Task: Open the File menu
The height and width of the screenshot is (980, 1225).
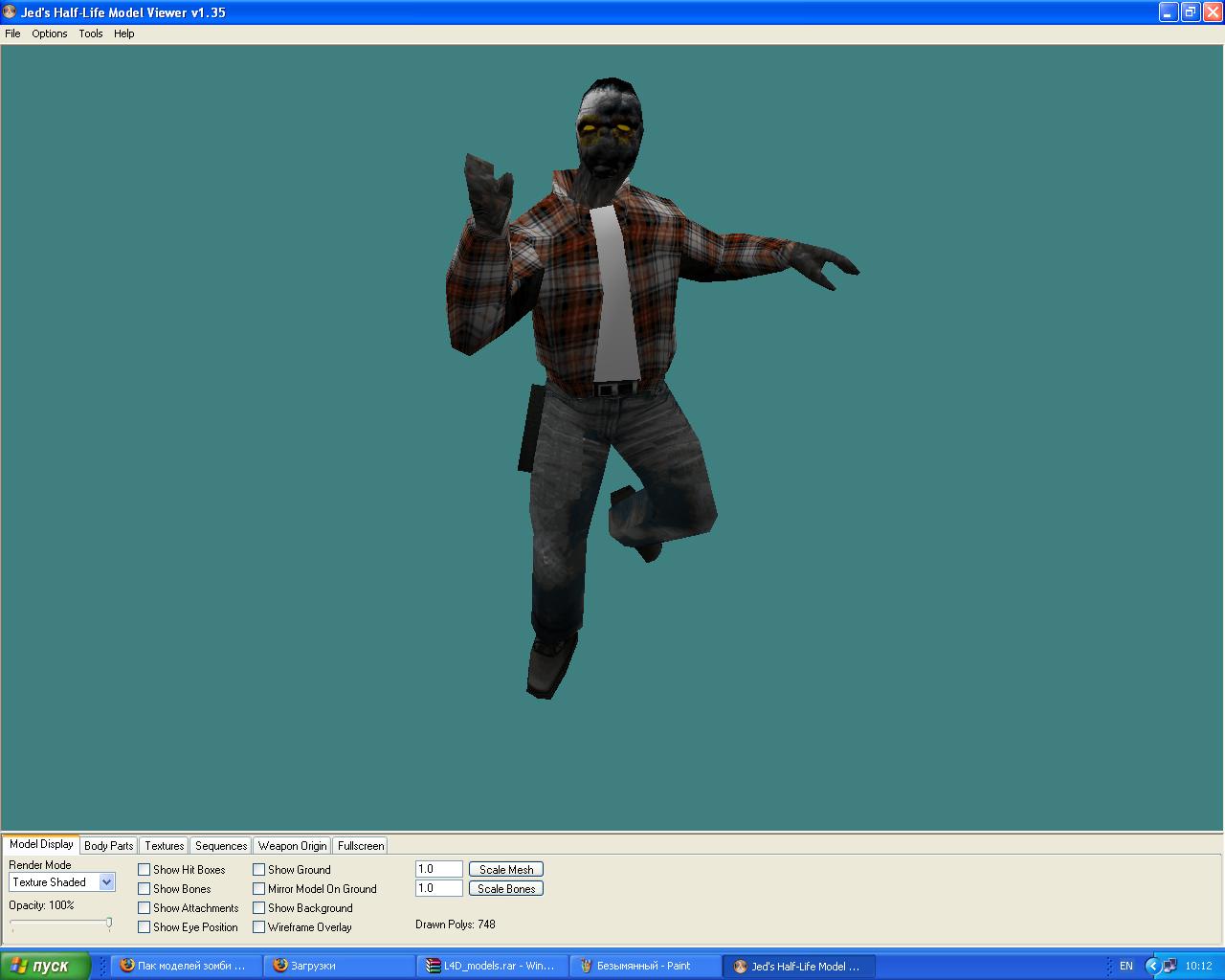Action: click(12, 33)
